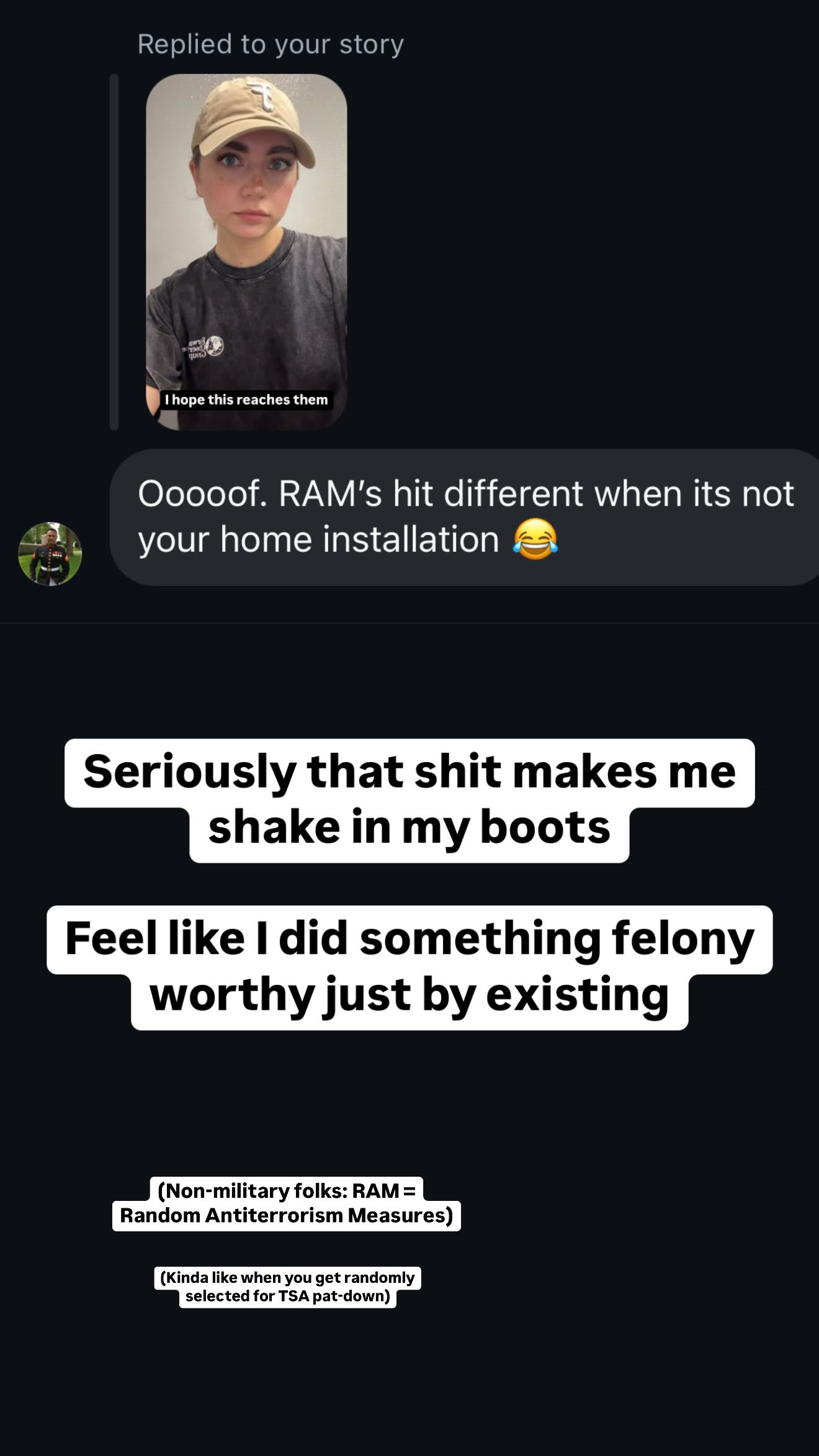Tap the sender's round profile avatar

coord(50,554)
